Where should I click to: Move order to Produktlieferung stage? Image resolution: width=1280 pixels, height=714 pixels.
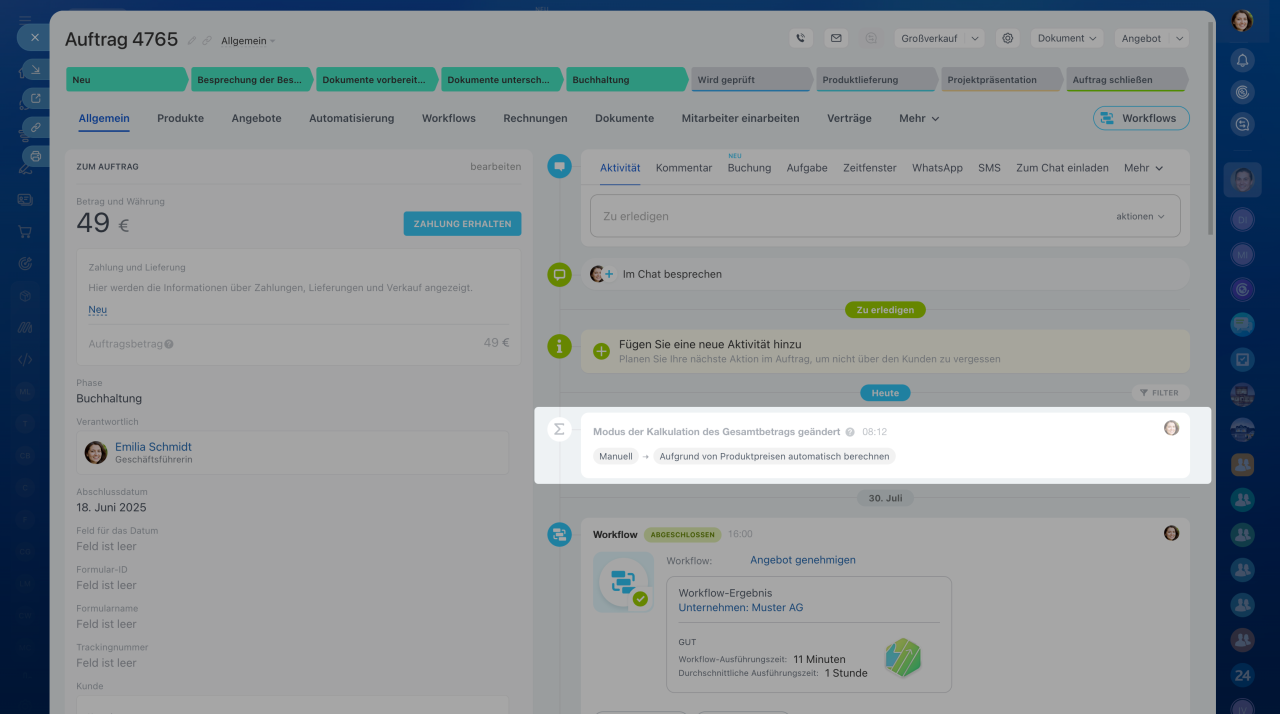[875, 79]
